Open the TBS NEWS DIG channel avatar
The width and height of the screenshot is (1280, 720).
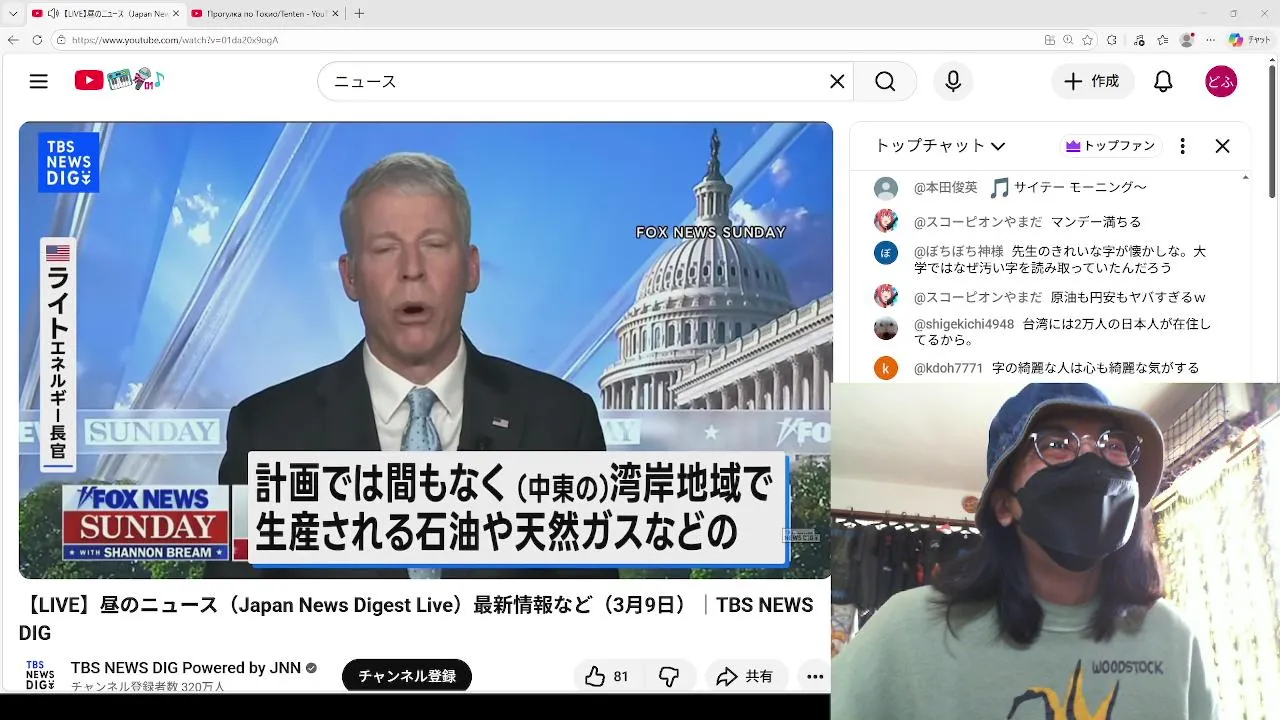(40, 675)
